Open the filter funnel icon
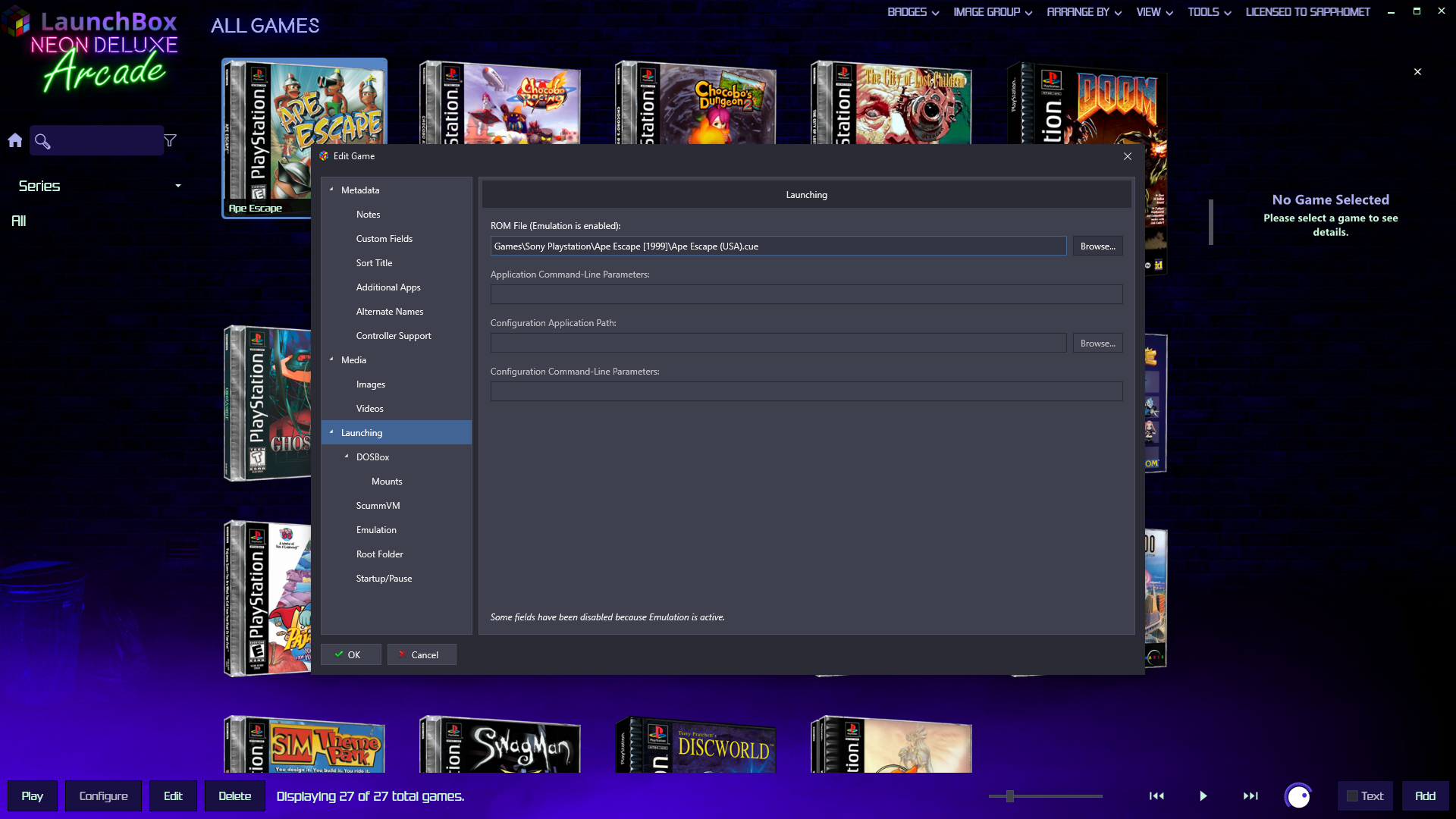Screen dimensions: 1456x819 [x=170, y=140]
